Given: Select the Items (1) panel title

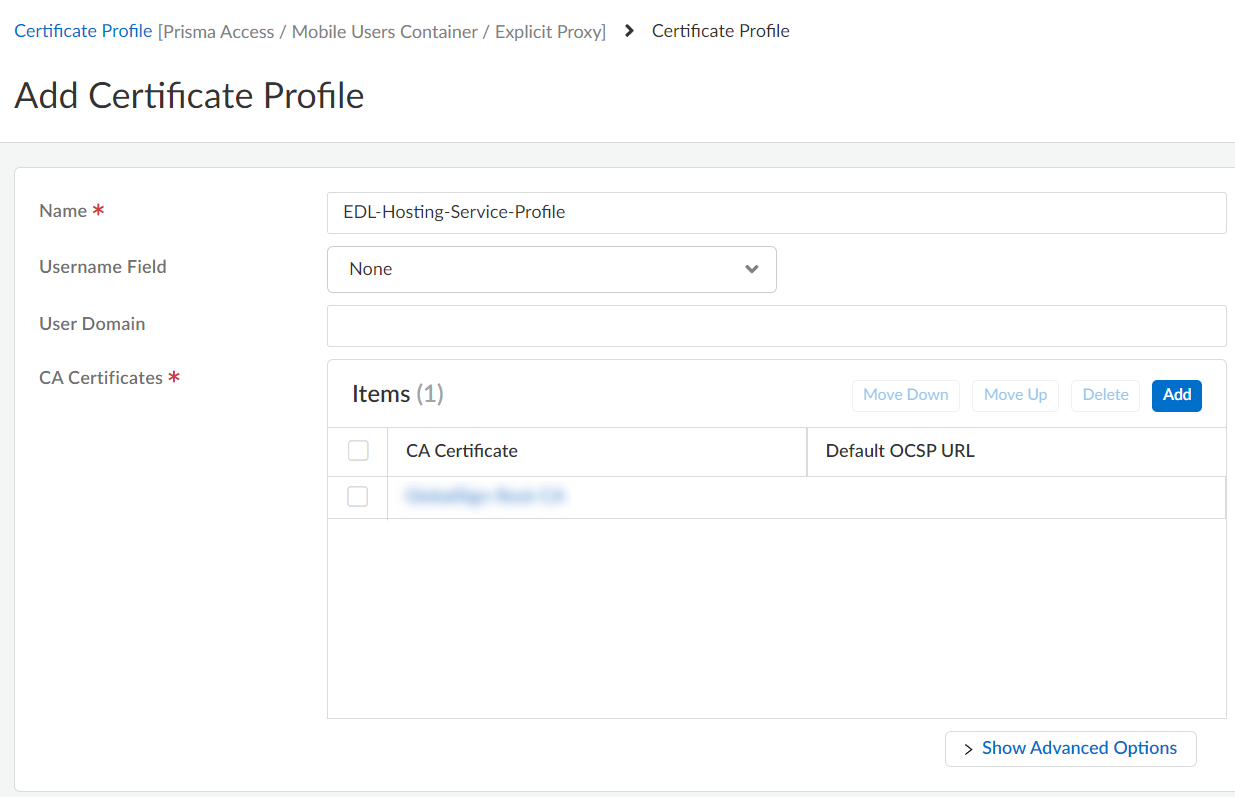Looking at the screenshot, I should 397,393.
